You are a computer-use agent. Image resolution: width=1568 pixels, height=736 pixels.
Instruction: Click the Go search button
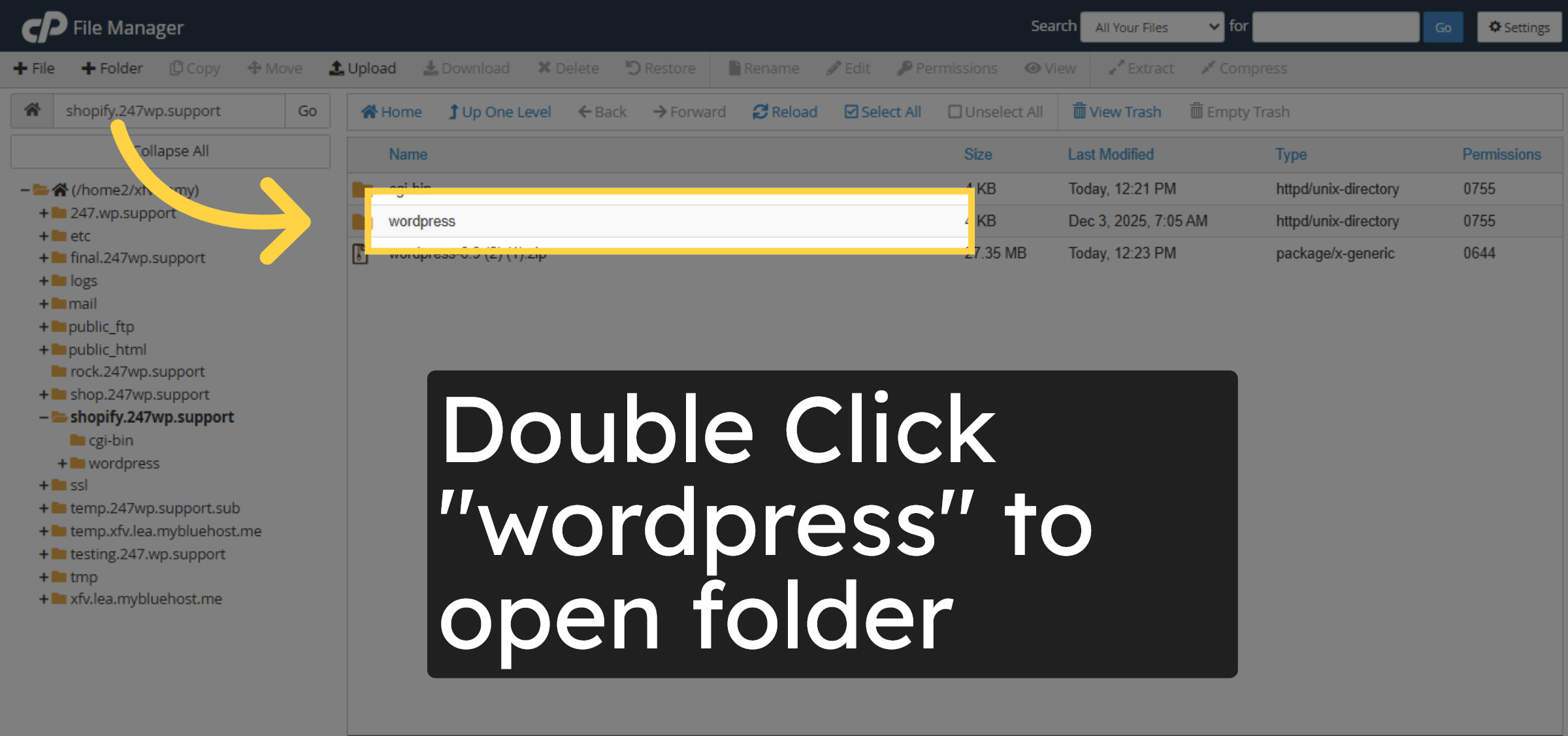(x=1443, y=27)
